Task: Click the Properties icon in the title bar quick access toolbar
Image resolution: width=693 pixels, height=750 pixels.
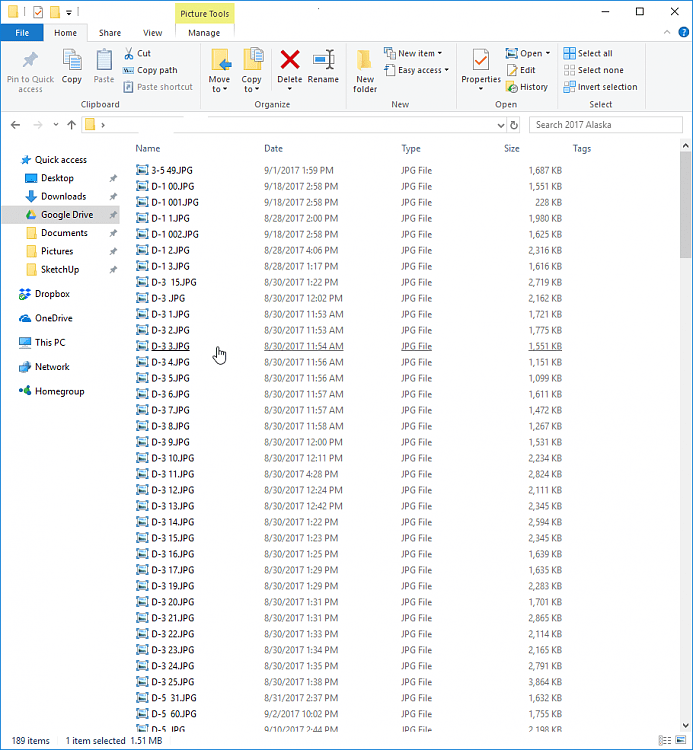Action: pyautogui.click(x=38, y=11)
